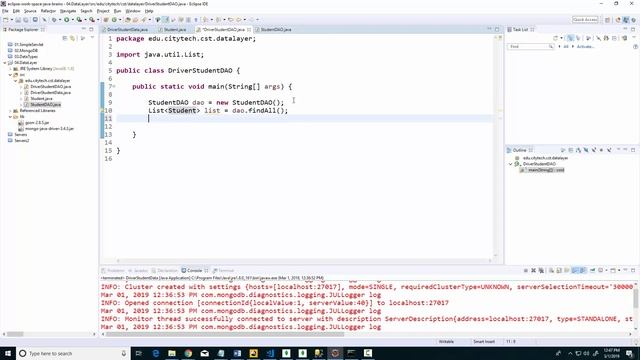This screenshot has width=640, height=360.
Task: Collapse main method fold marker at line 7
Action: pyautogui.click(x=114, y=87)
